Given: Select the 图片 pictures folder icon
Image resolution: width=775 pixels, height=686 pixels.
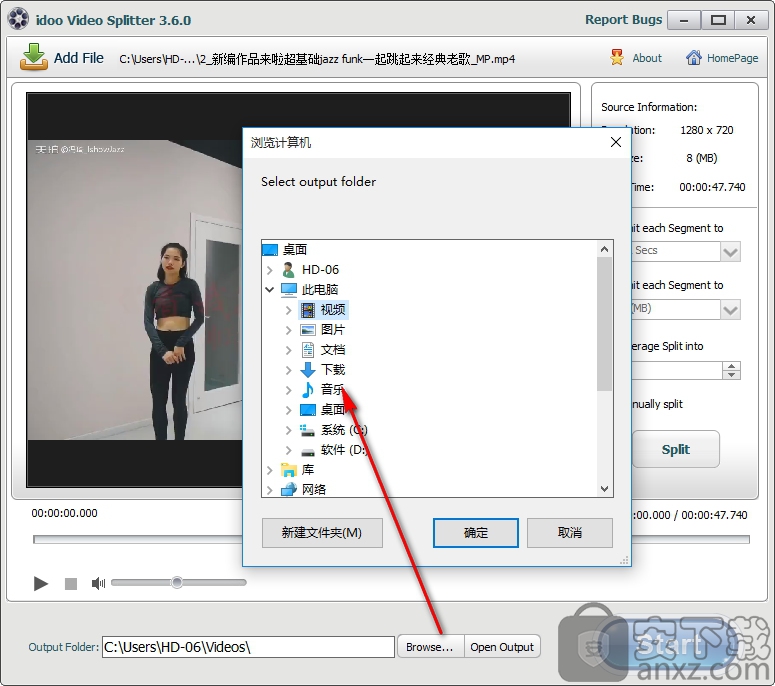Looking at the screenshot, I should point(307,330).
